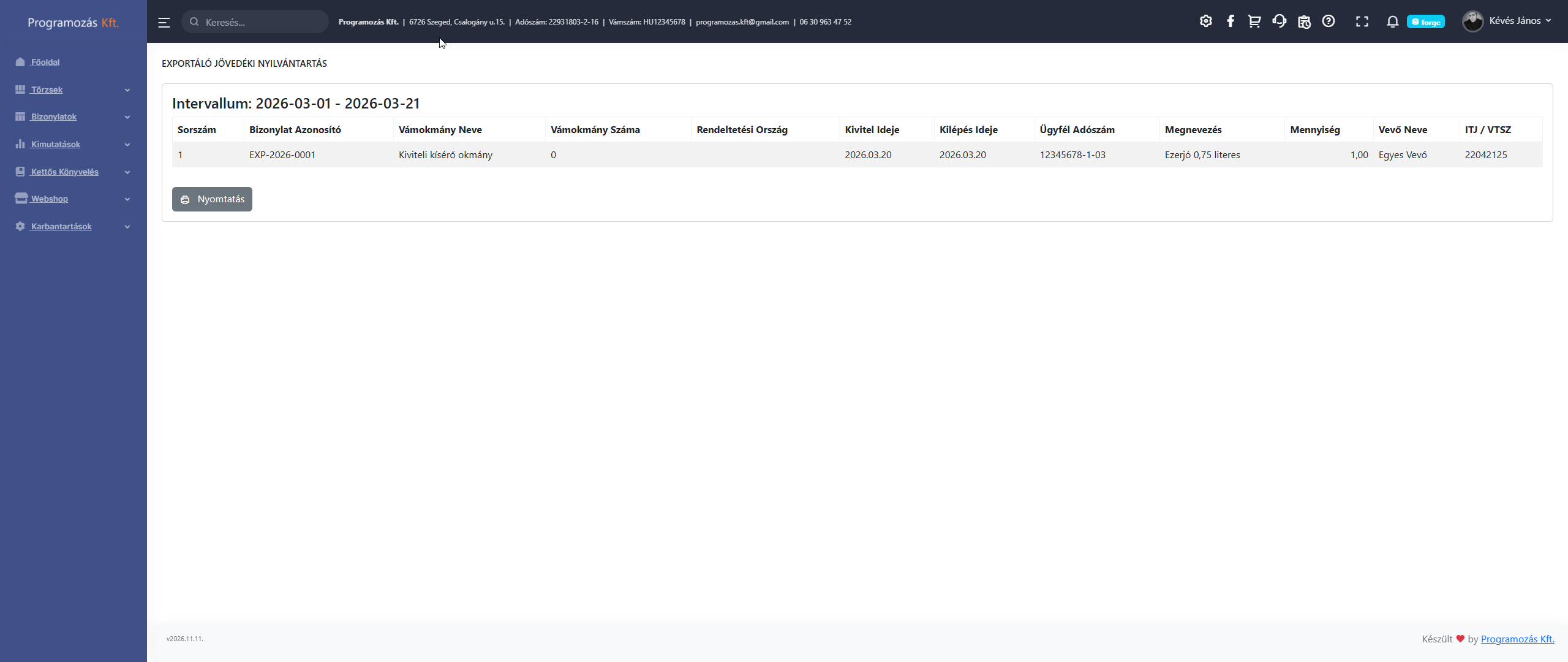Image resolution: width=1568 pixels, height=662 pixels.
Task: Follow the Programozás Kft. footer link
Action: (x=1517, y=639)
